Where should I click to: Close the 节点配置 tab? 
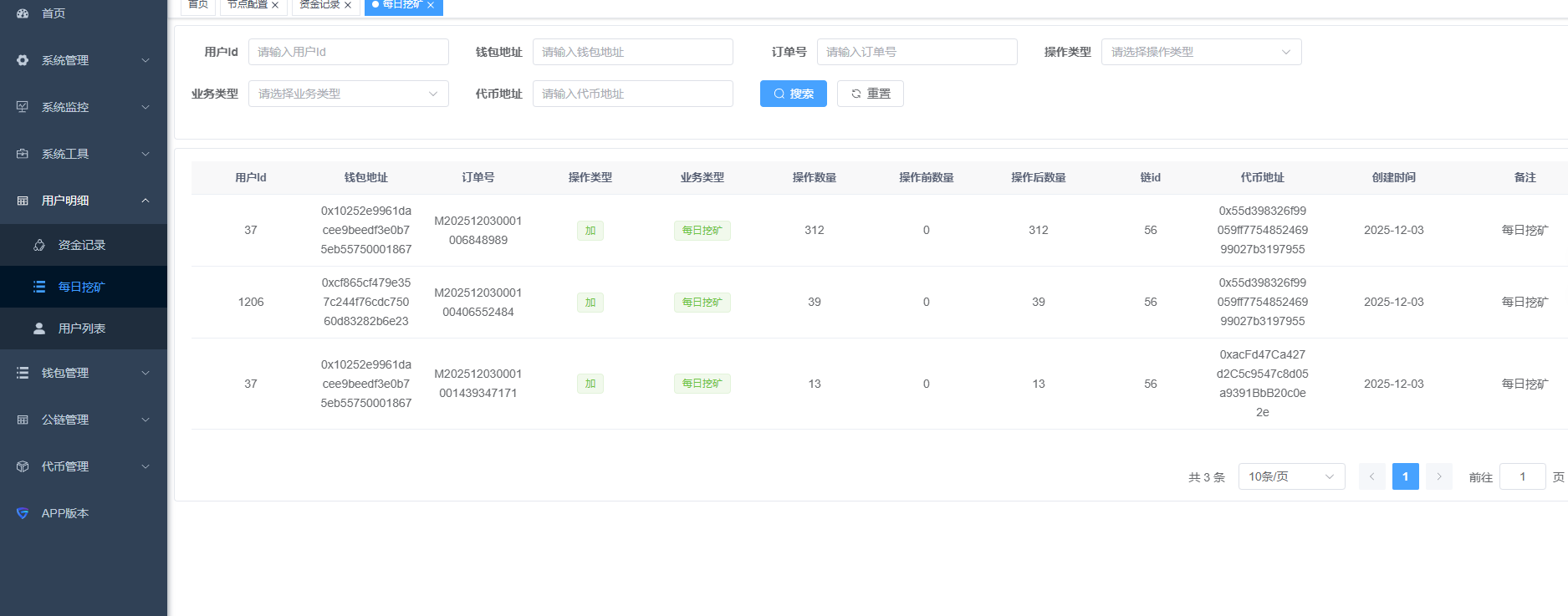pyautogui.click(x=275, y=5)
